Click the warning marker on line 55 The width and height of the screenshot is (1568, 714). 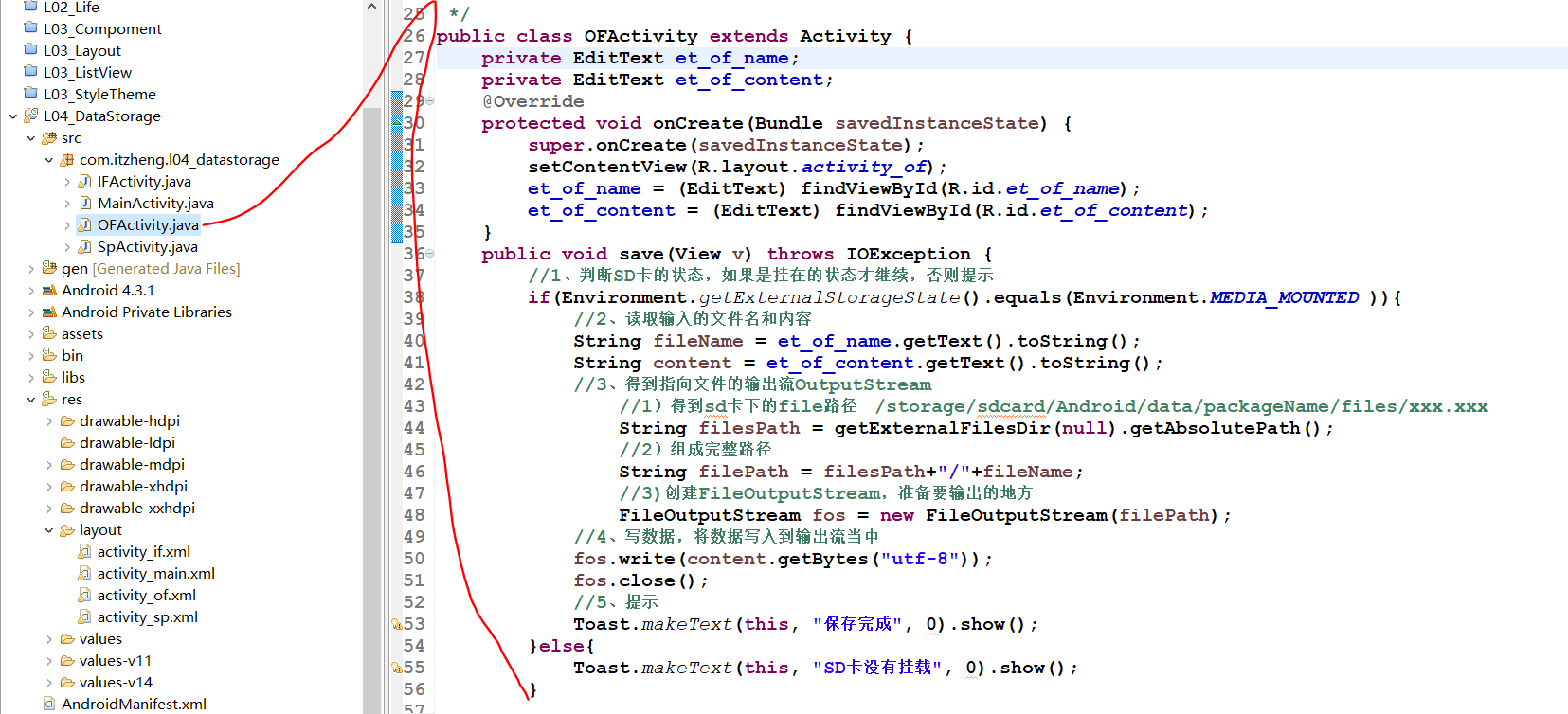[x=397, y=668]
